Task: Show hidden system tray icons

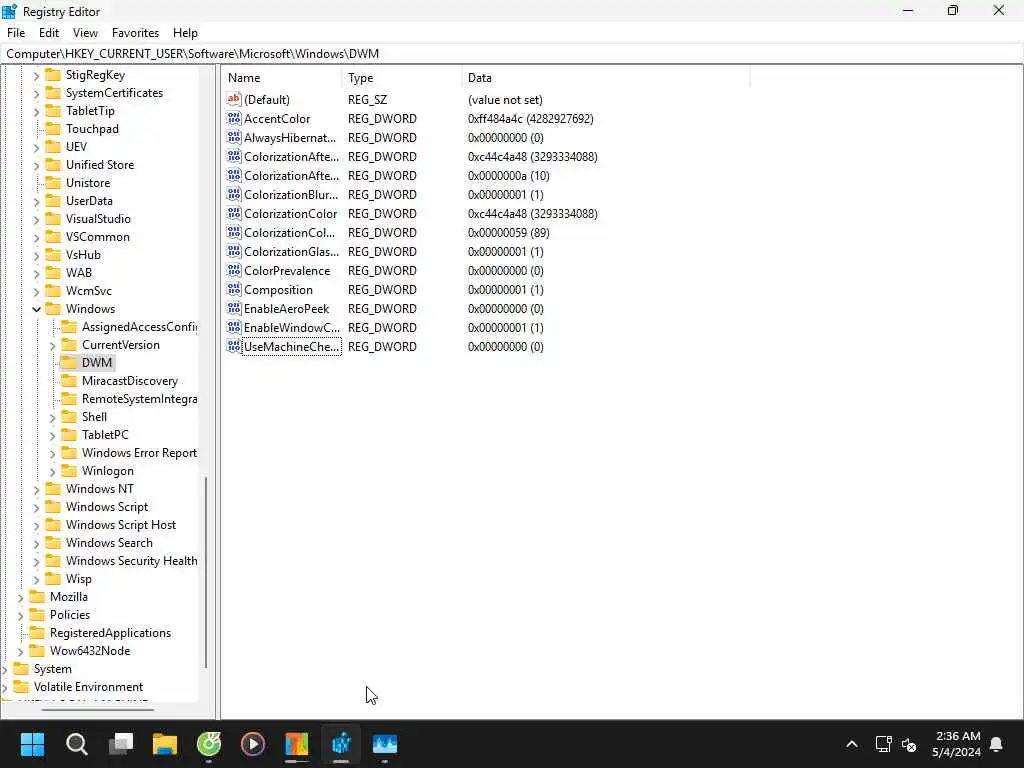Action: [x=852, y=744]
